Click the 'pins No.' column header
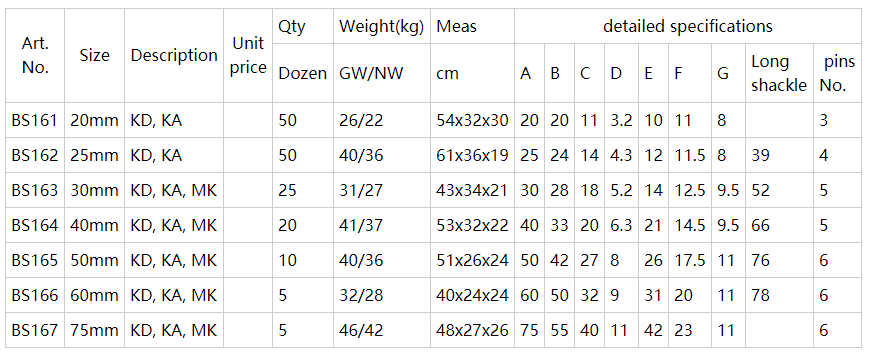 838,73
